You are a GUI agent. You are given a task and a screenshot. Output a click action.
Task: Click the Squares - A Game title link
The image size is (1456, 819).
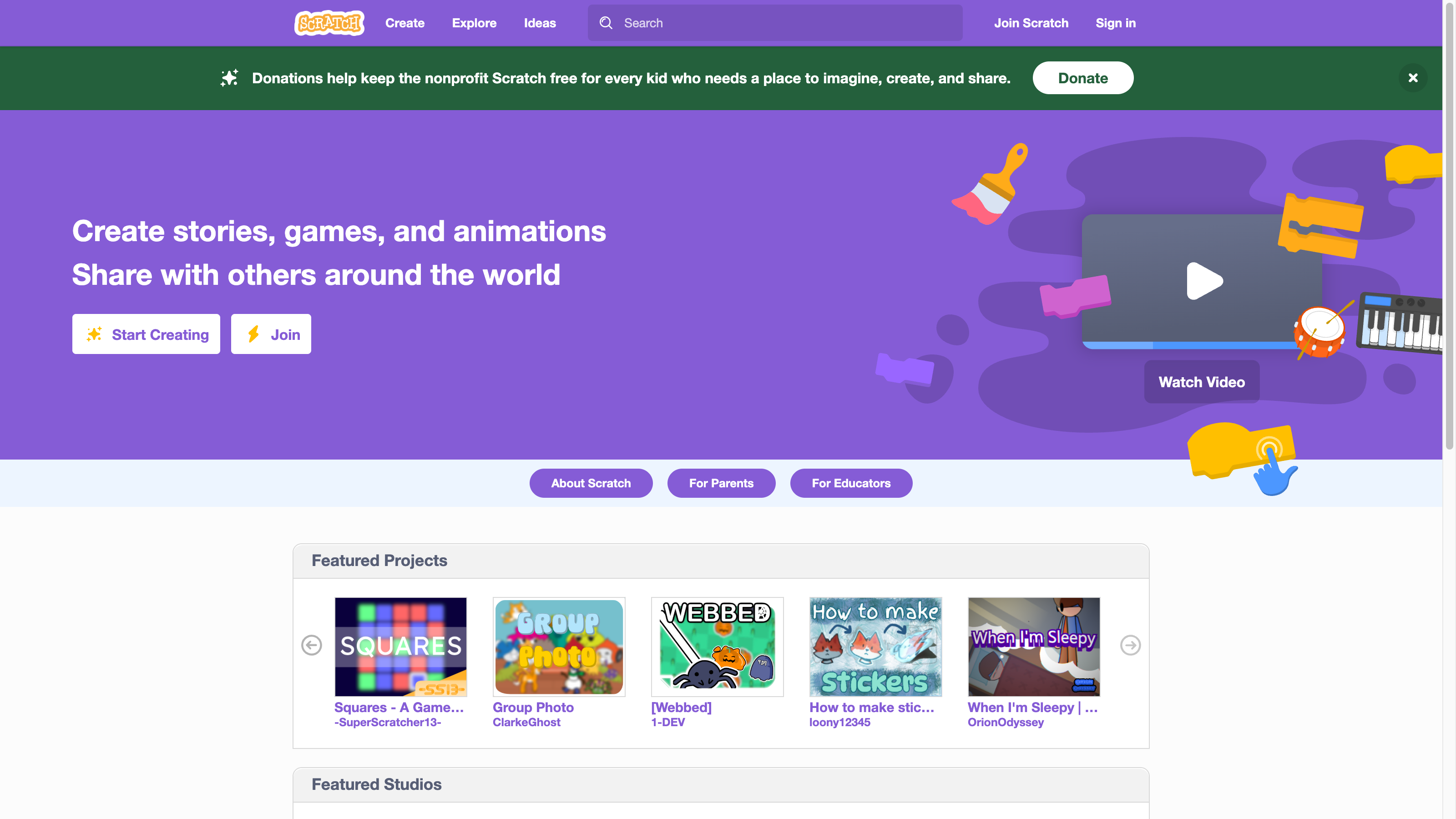click(399, 707)
